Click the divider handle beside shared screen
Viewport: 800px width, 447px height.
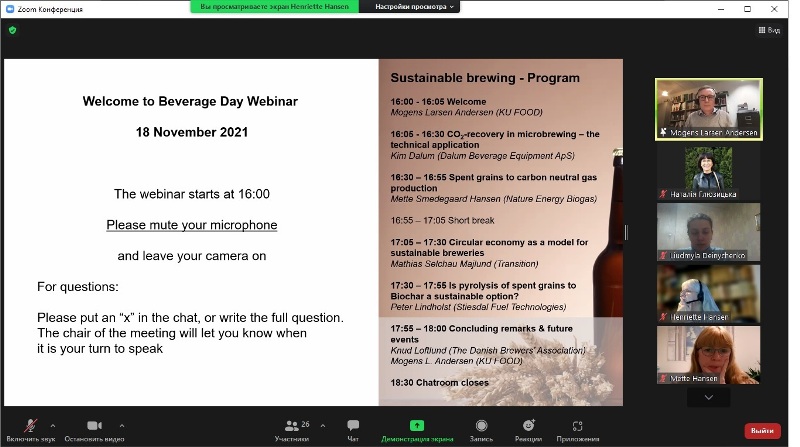pos(626,233)
